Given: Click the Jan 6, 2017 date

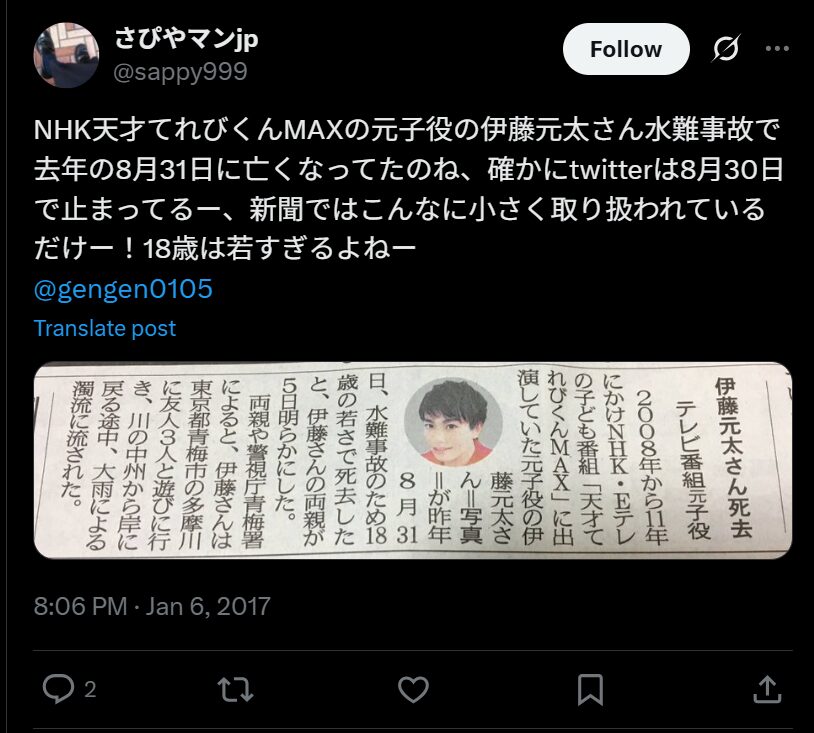Looking at the screenshot, I should coord(208,606).
